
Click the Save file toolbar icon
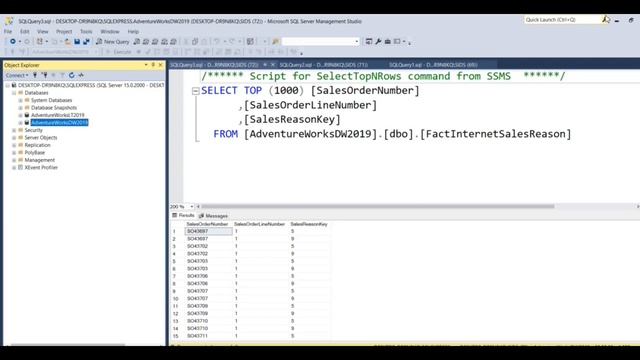click(77, 42)
